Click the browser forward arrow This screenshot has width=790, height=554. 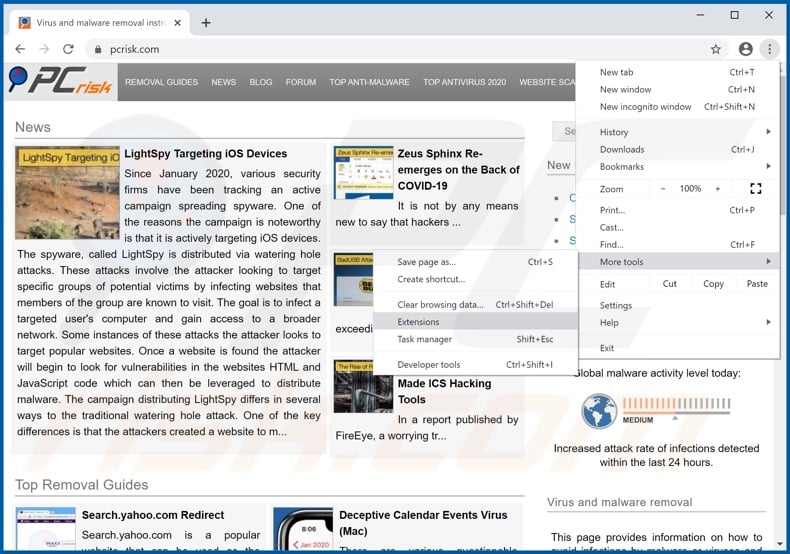44,49
